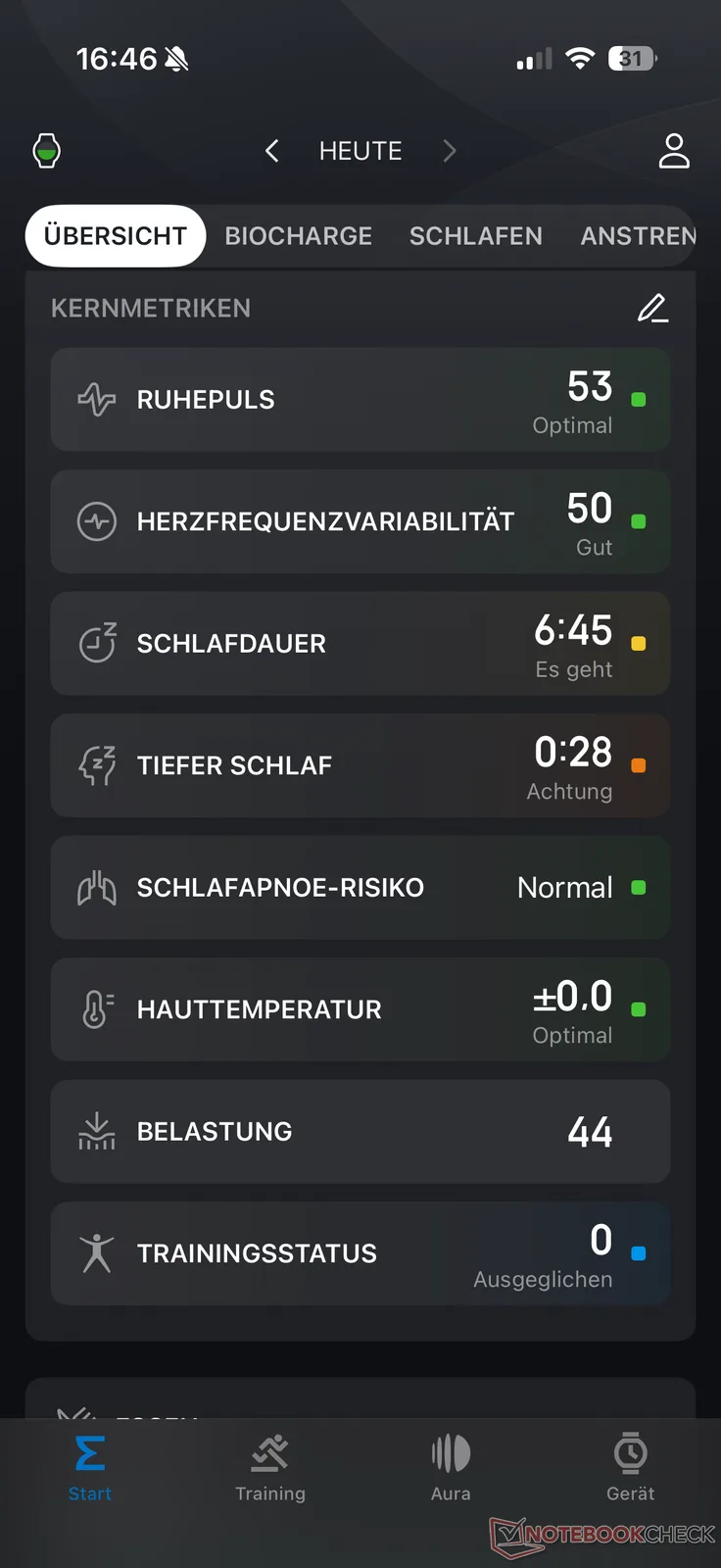Switch to the SCHLAFEN tab
This screenshot has height=1568, width=721.
pos(475,236)
